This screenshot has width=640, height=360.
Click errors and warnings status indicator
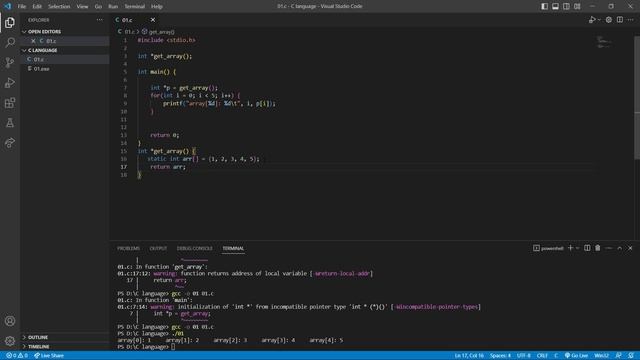[17, 356]
